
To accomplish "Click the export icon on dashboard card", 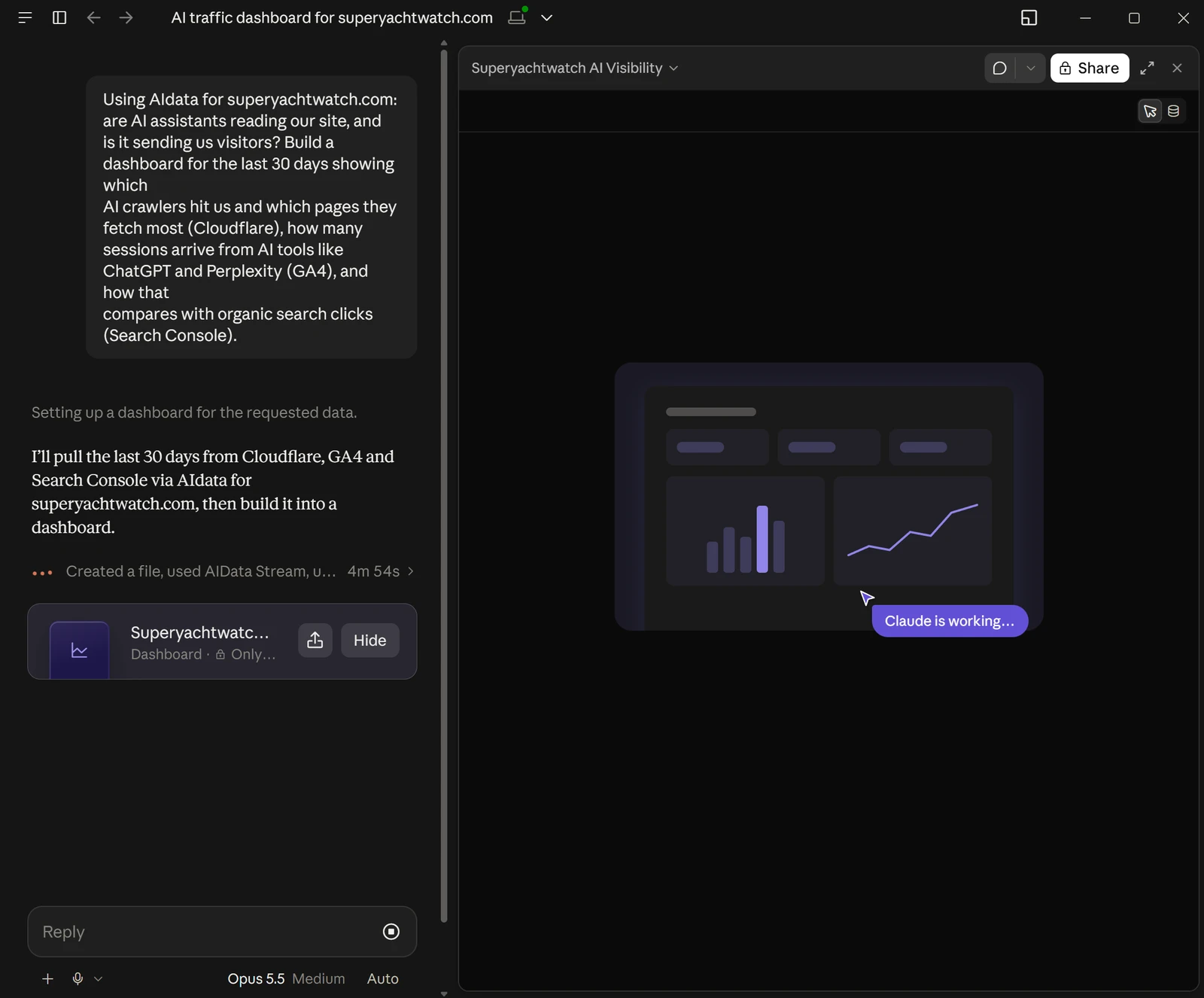I will [315, 640].
